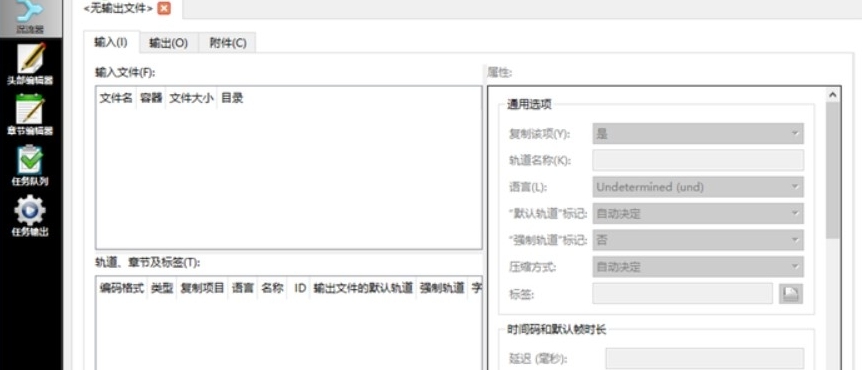Screen dimensions: 862x370
Task: Click the 强制轨道 column header
Action: 442,288
